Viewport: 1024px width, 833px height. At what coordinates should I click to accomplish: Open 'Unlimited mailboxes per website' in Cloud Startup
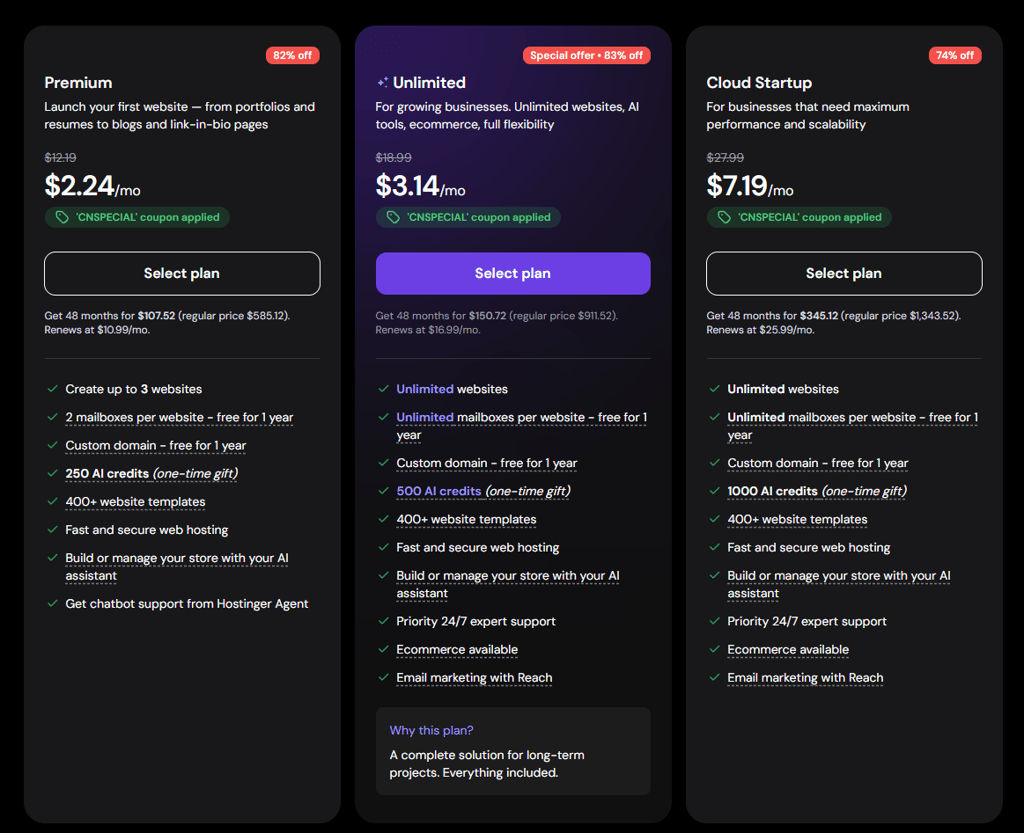pyautogui.click(x=852, y=426)
